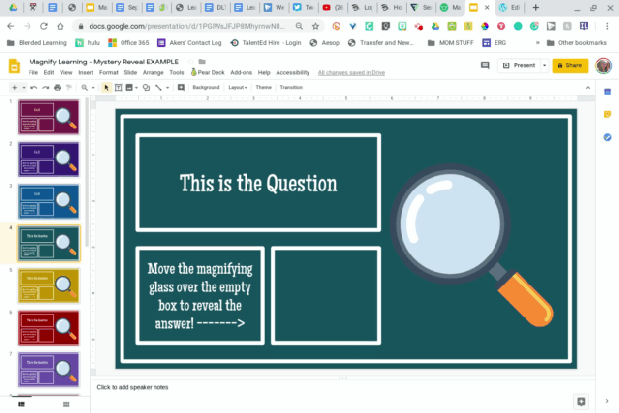Open the 'All changes saved in Drive' link
The image size is (619, 413).
pos(351,73)
